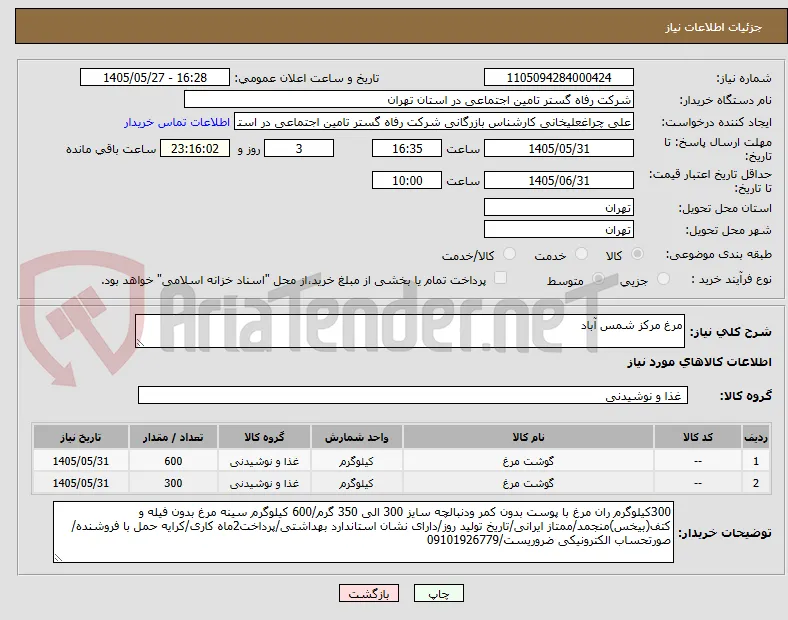Screen dimensions: 788x620
Task: Click need date 1405/05/31 in row 2
Action: click(80, 483)
